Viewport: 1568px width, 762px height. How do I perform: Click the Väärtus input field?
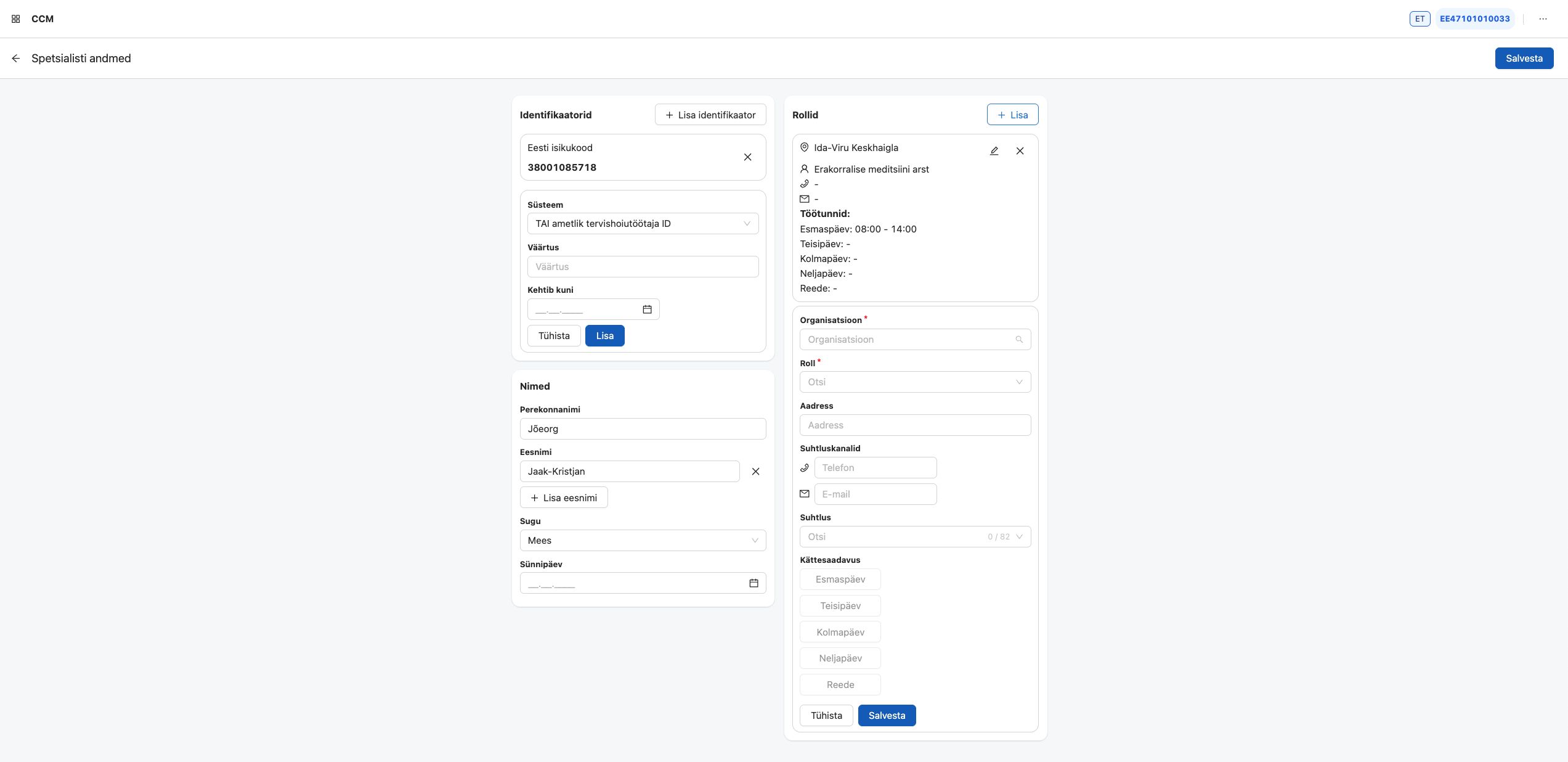pyautogui.click(x=643, y=266)
